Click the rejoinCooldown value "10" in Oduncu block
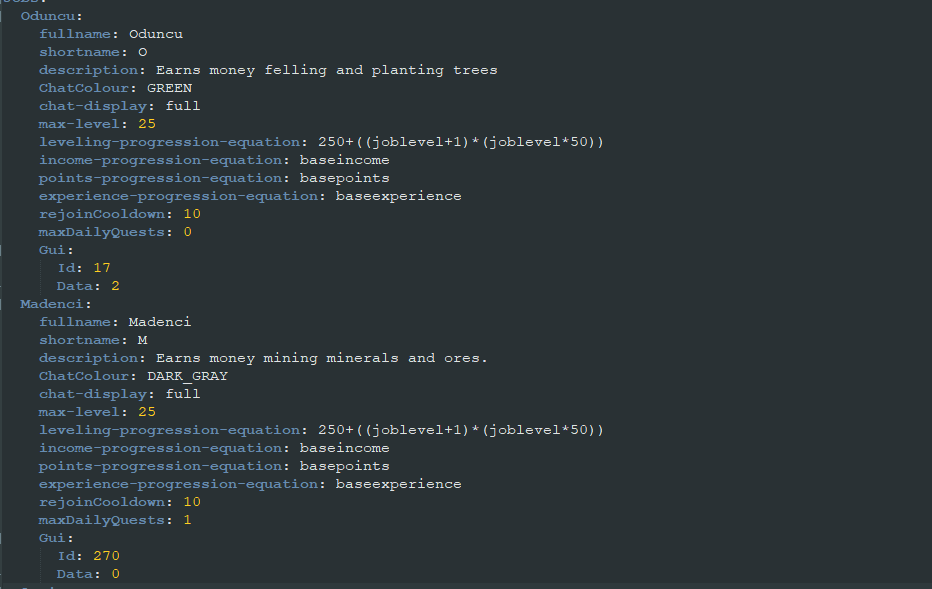Screen dimensions: 932x589 click(x=192, y=214)
